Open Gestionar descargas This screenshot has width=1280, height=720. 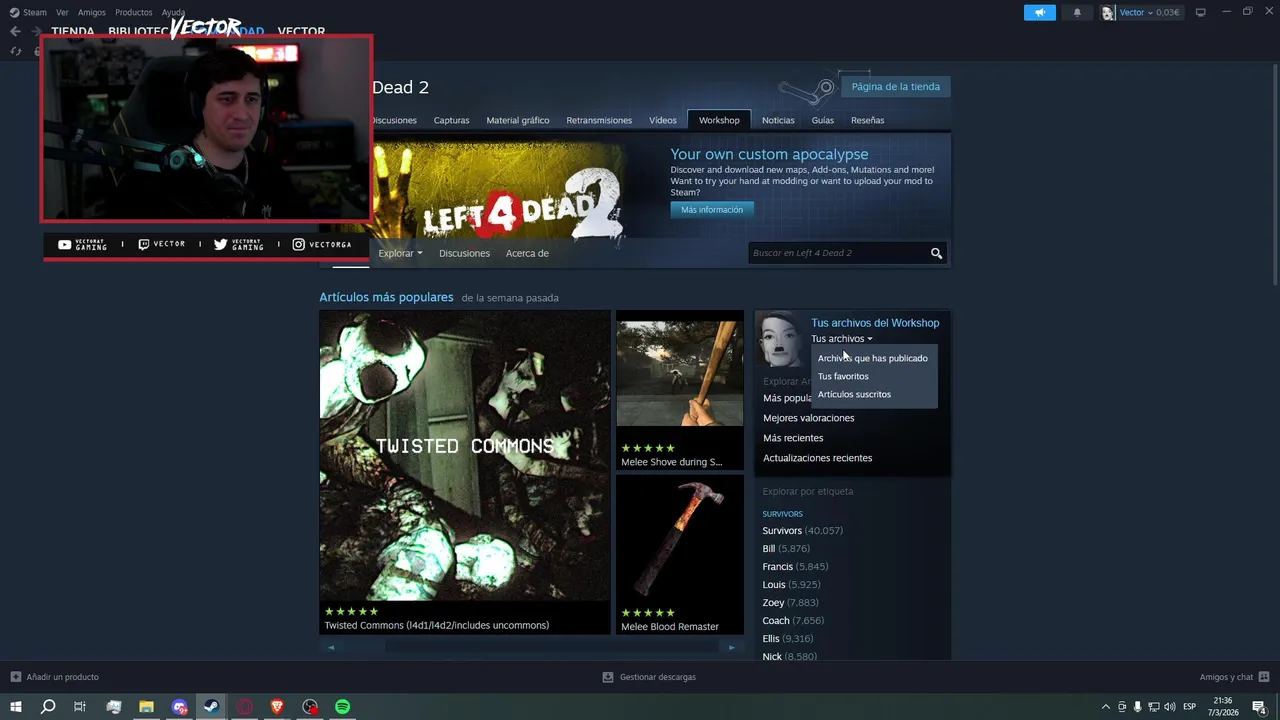pyautogui.click(x=649, y=677)
